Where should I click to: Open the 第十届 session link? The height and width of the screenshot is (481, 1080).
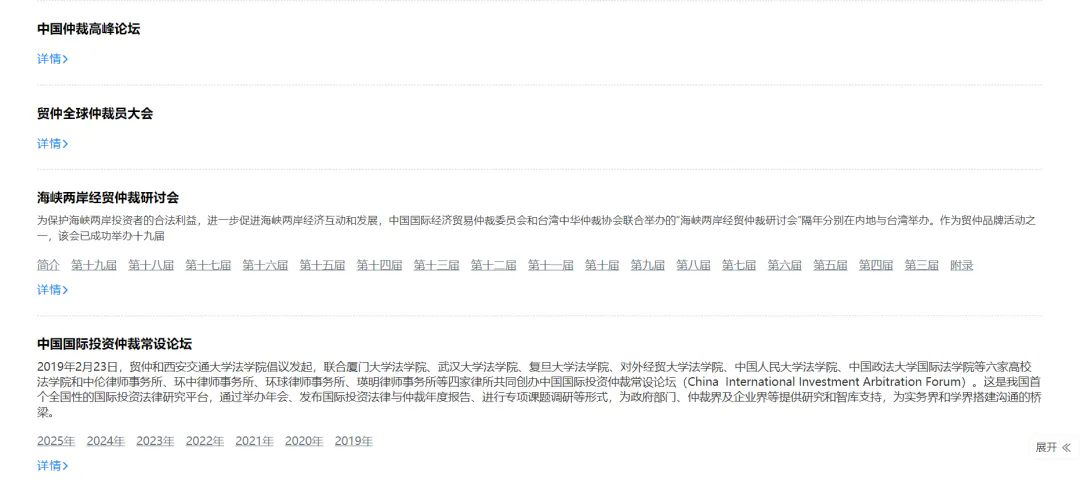(602, 265)
